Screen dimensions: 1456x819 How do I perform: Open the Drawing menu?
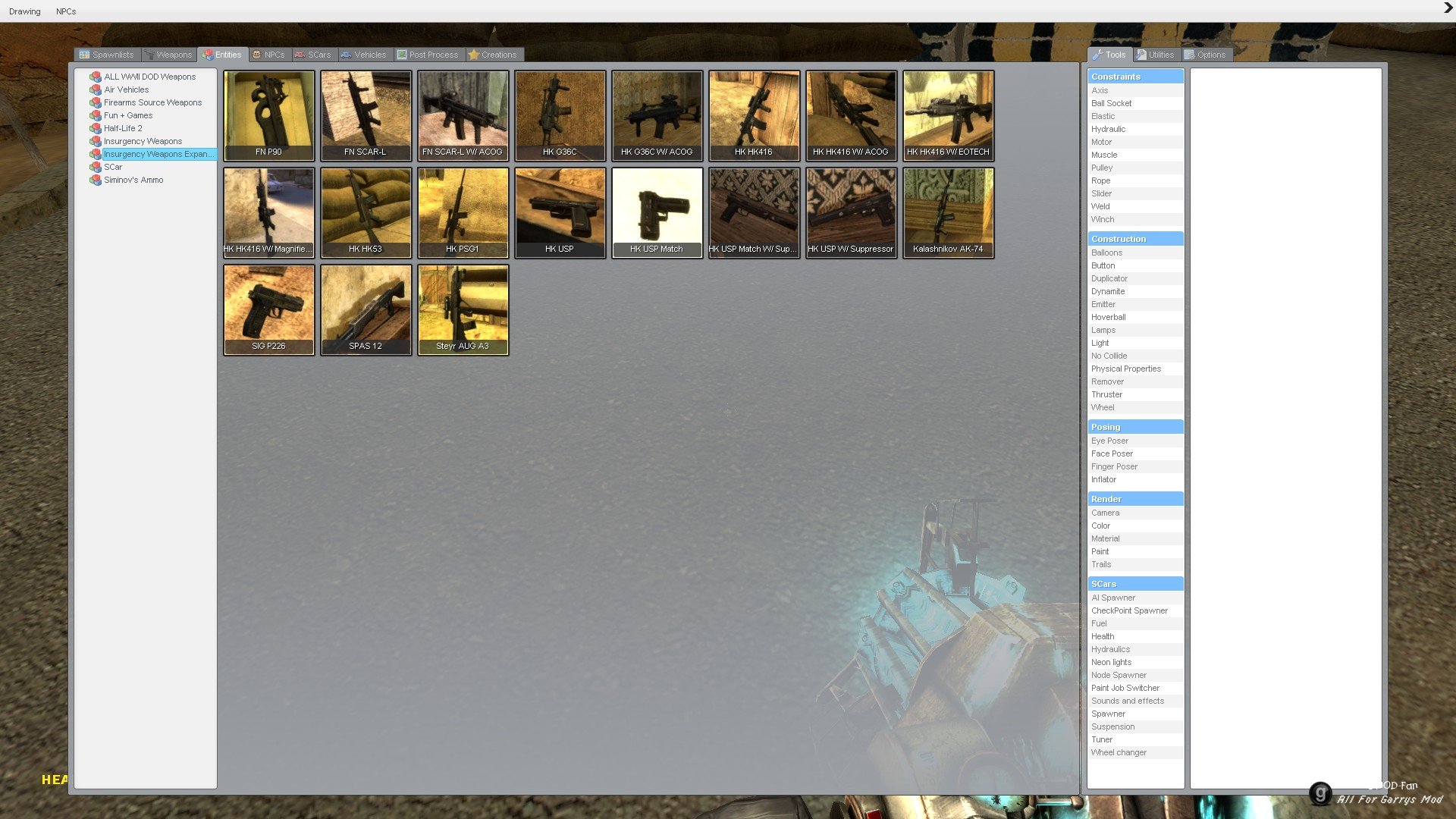click(x=25, y=11)
